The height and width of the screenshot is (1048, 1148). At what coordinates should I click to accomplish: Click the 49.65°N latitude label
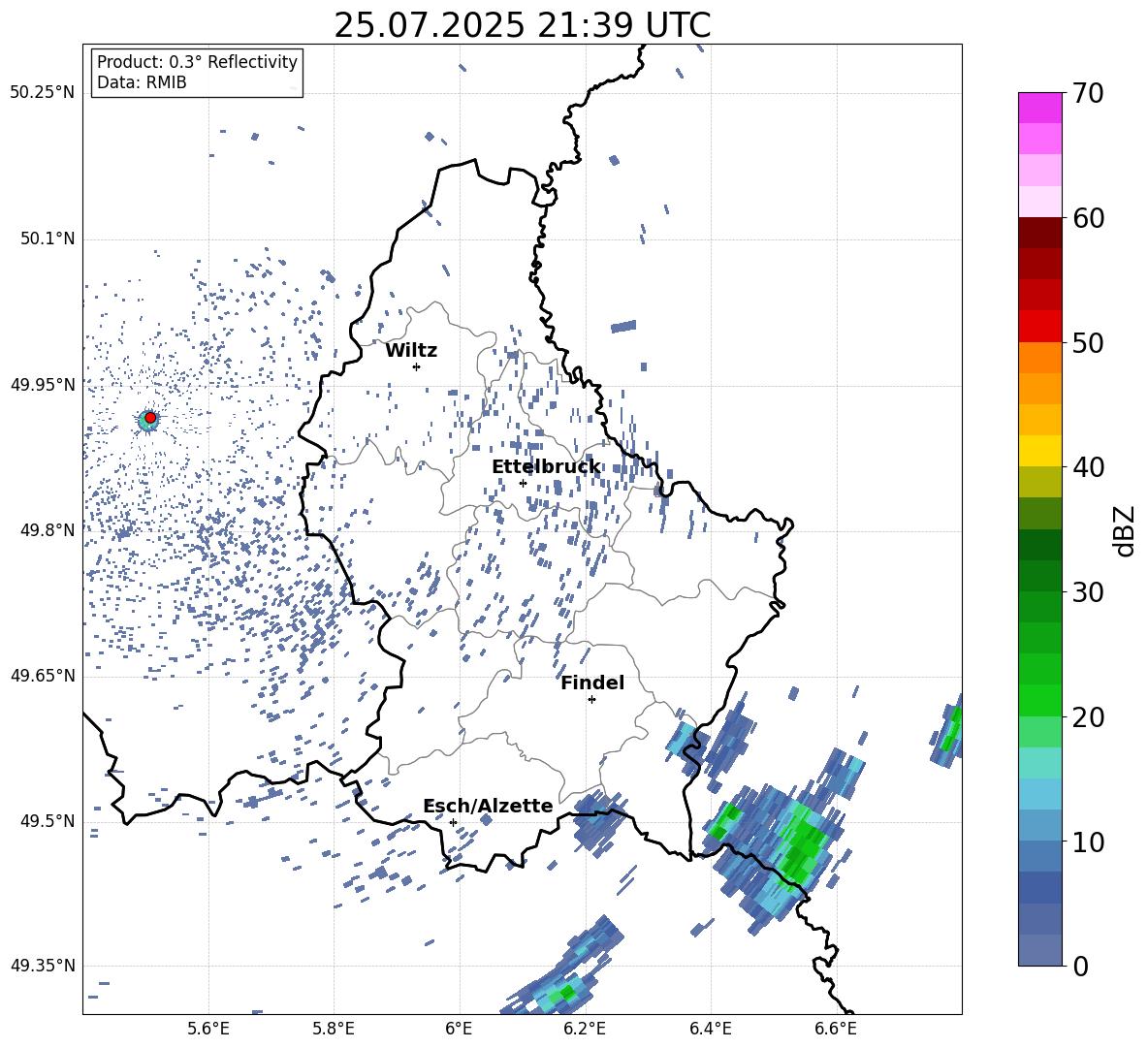click(42, 676)
